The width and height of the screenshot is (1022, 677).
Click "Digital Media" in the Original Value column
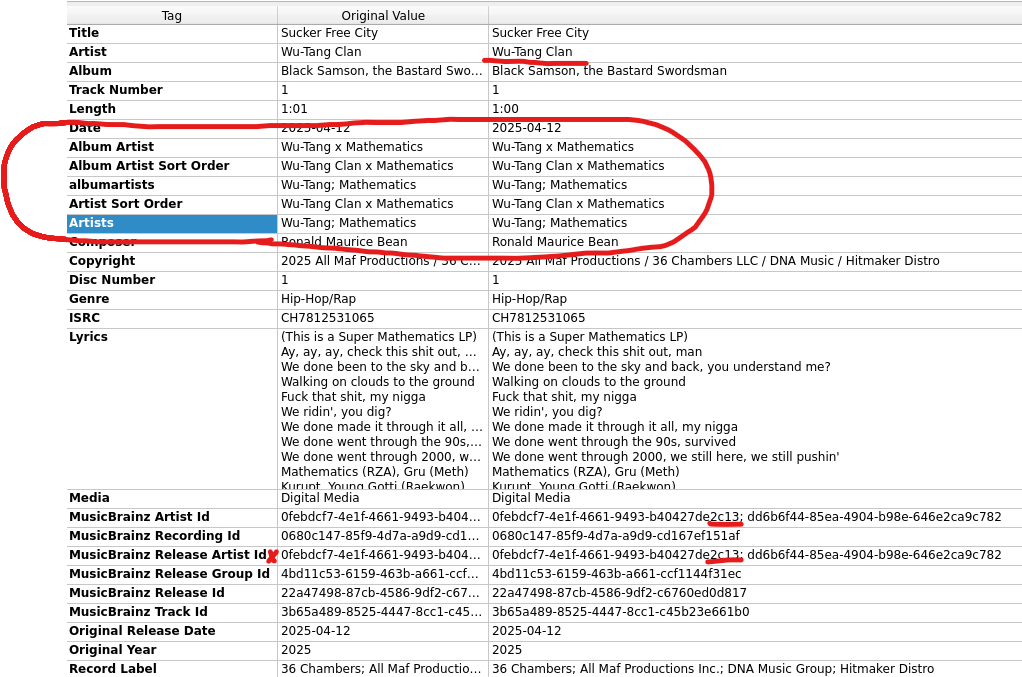coord(320,498)
